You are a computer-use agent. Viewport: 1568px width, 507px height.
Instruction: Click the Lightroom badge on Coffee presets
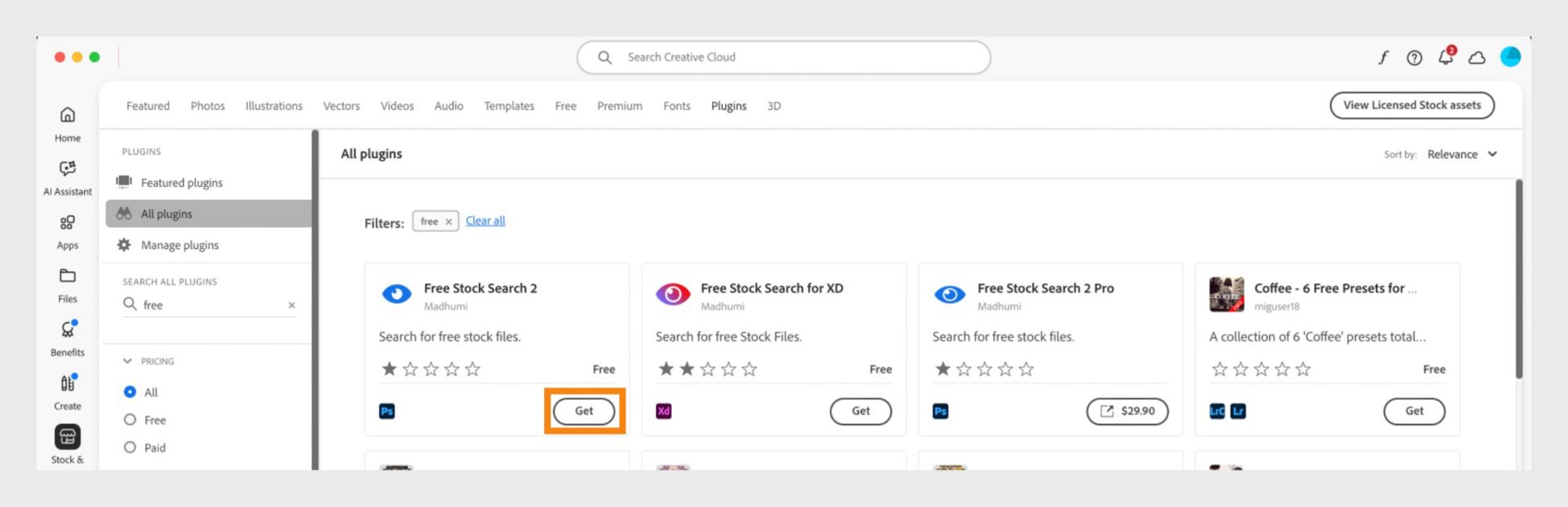pyautogui.click(x=1238, y=411)
